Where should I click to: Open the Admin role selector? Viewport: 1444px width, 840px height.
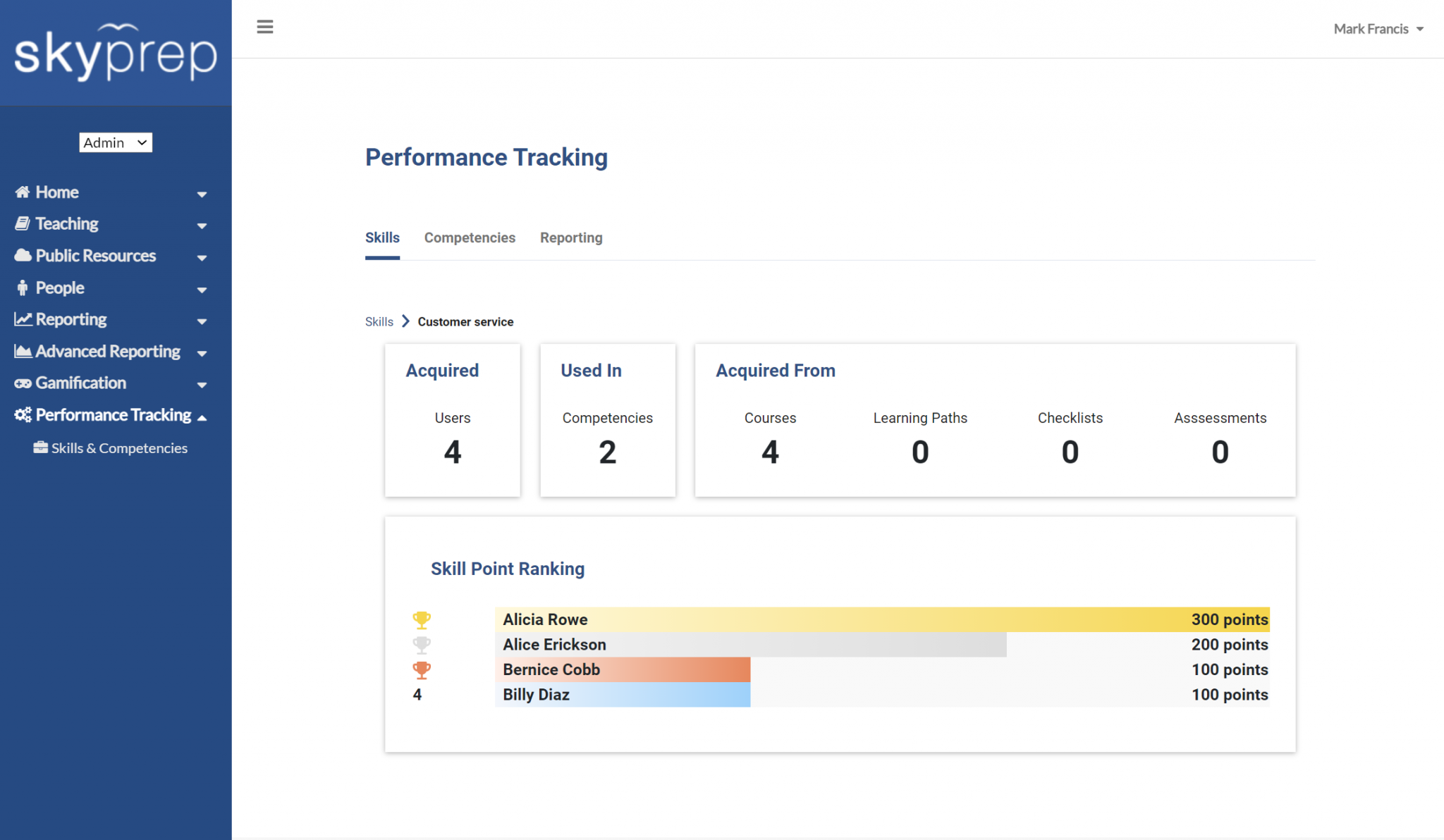115,142
